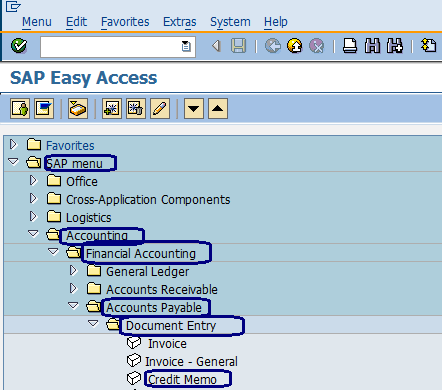The width and height of the screenshot is (442, 390).
Task: Collapse the Accounting node
Action: pos(33,234)
